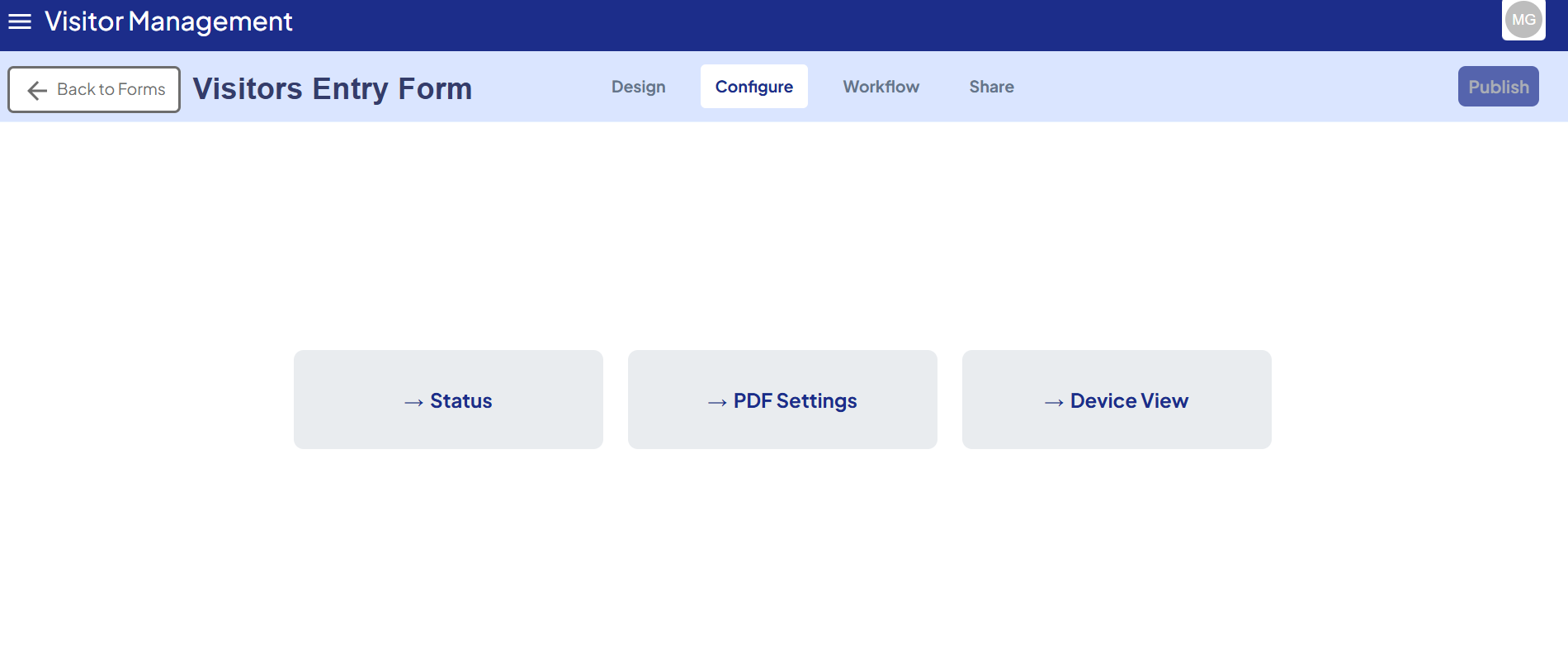Image resolution: width=1568 pixels, height=672 pixels.
Task: Click the back arrow icon
Action: [37, 90]
